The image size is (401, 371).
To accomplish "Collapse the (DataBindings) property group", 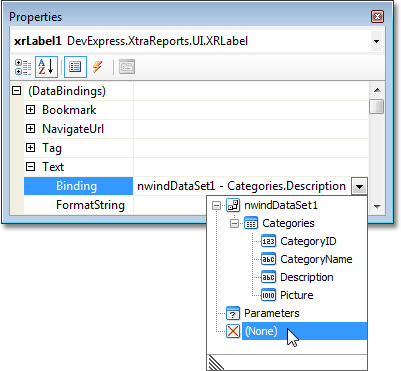I will pos(16,91).
